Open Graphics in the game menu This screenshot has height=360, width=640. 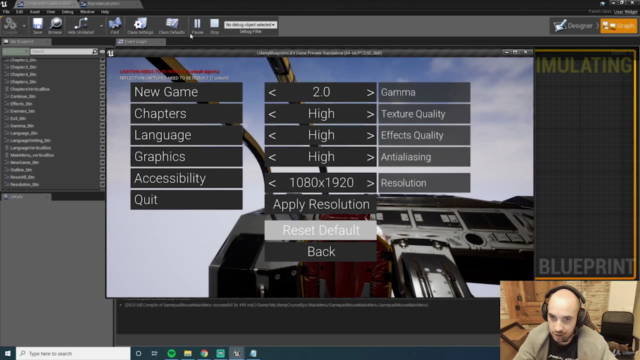coord(186,157)
